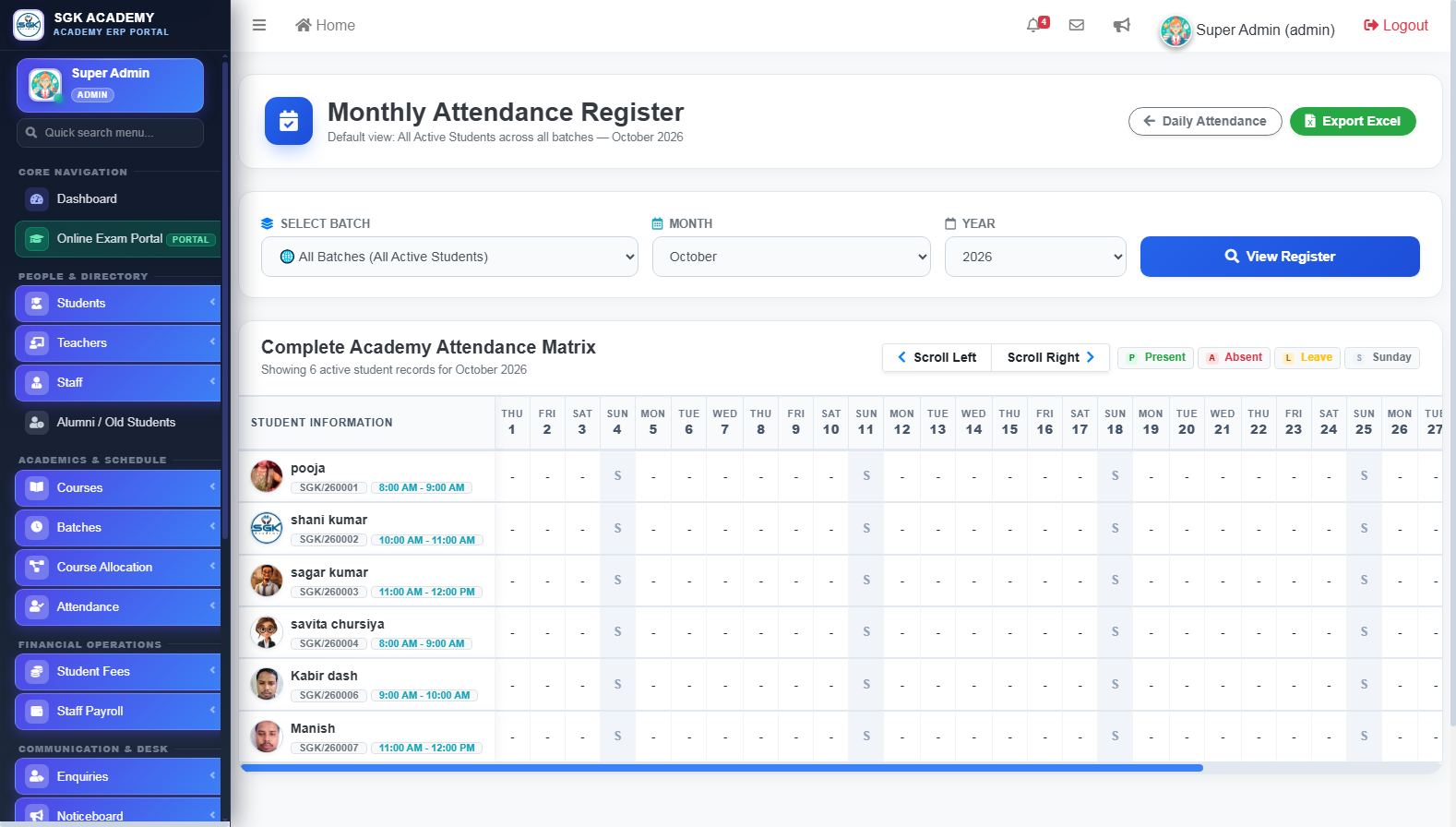1456x827 pixels.
Task: Open the Month dropdown showing October
Action: tap(792, 257)
